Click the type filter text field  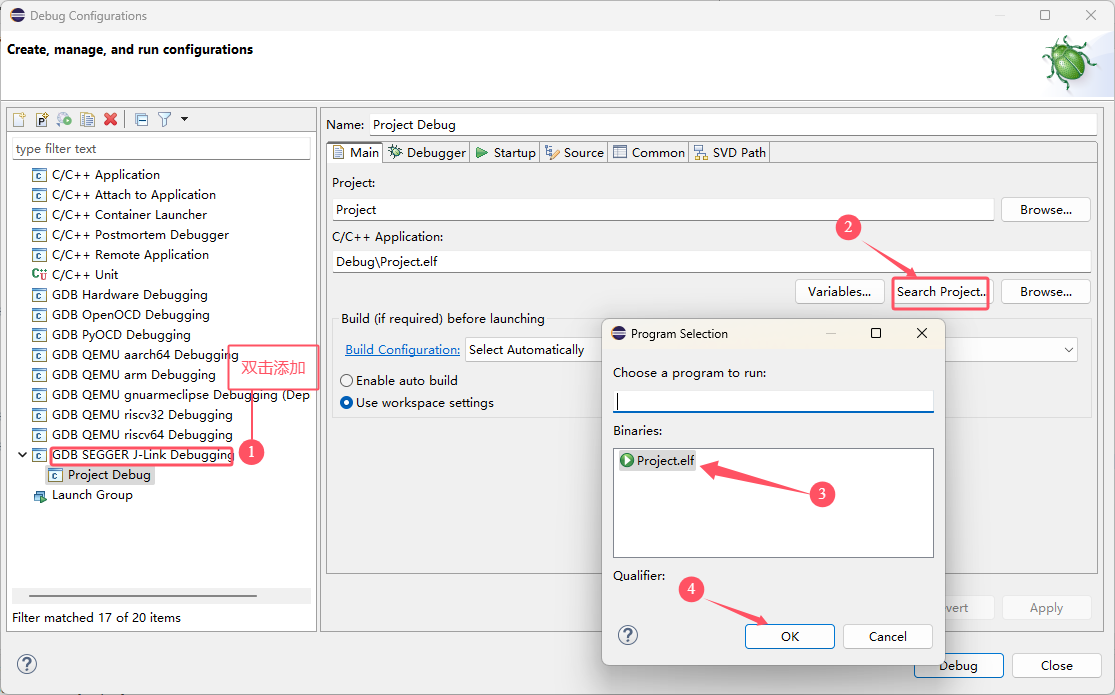point(161,149)
